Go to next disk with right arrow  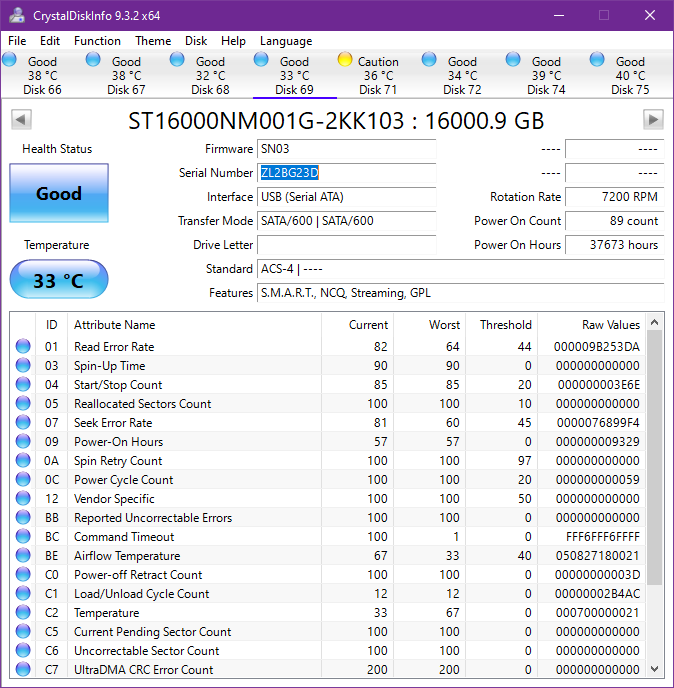pos(653,120)
